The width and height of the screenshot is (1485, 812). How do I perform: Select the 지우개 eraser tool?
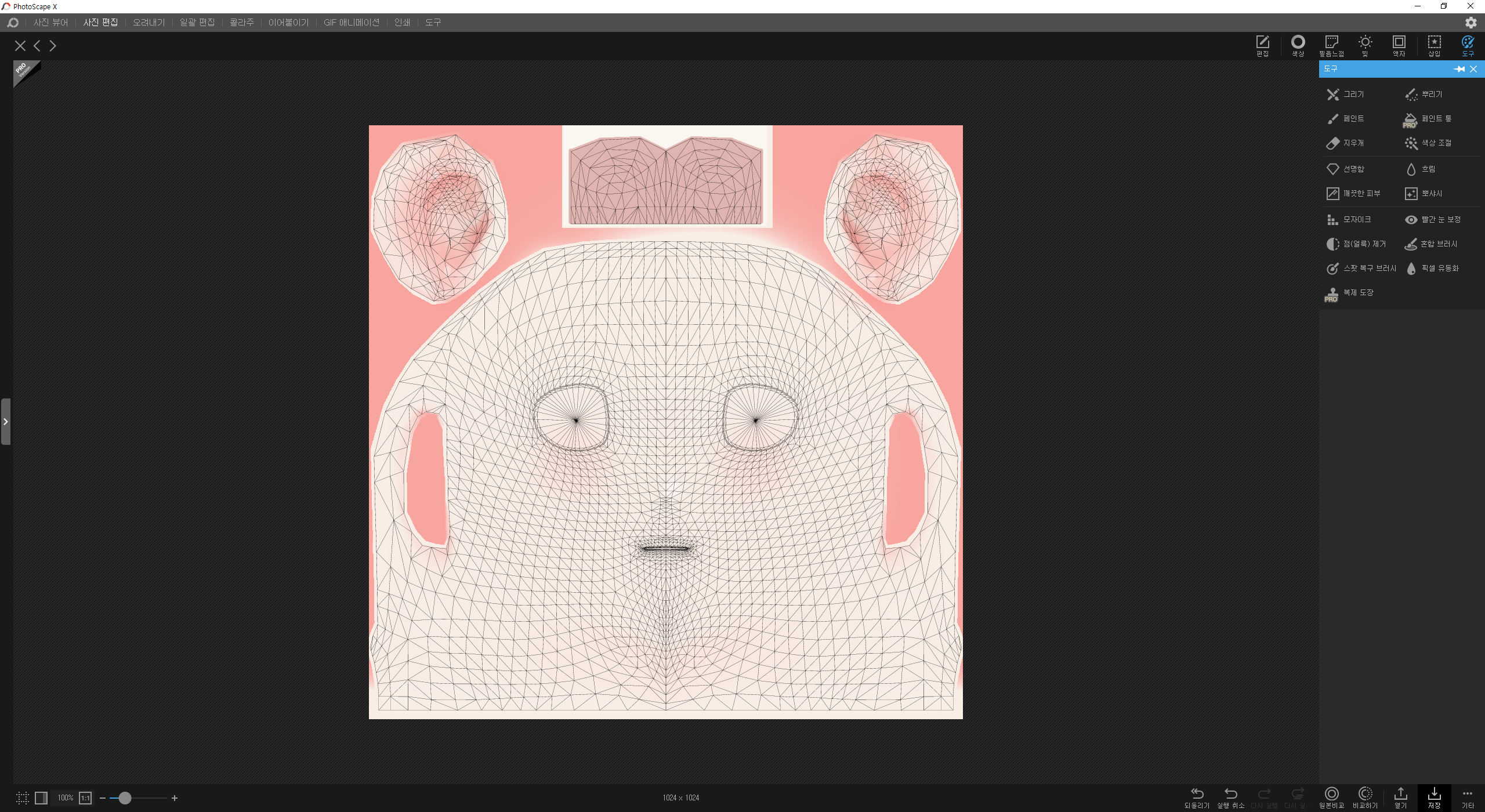pyautogui.click(x=1346, y=143)
